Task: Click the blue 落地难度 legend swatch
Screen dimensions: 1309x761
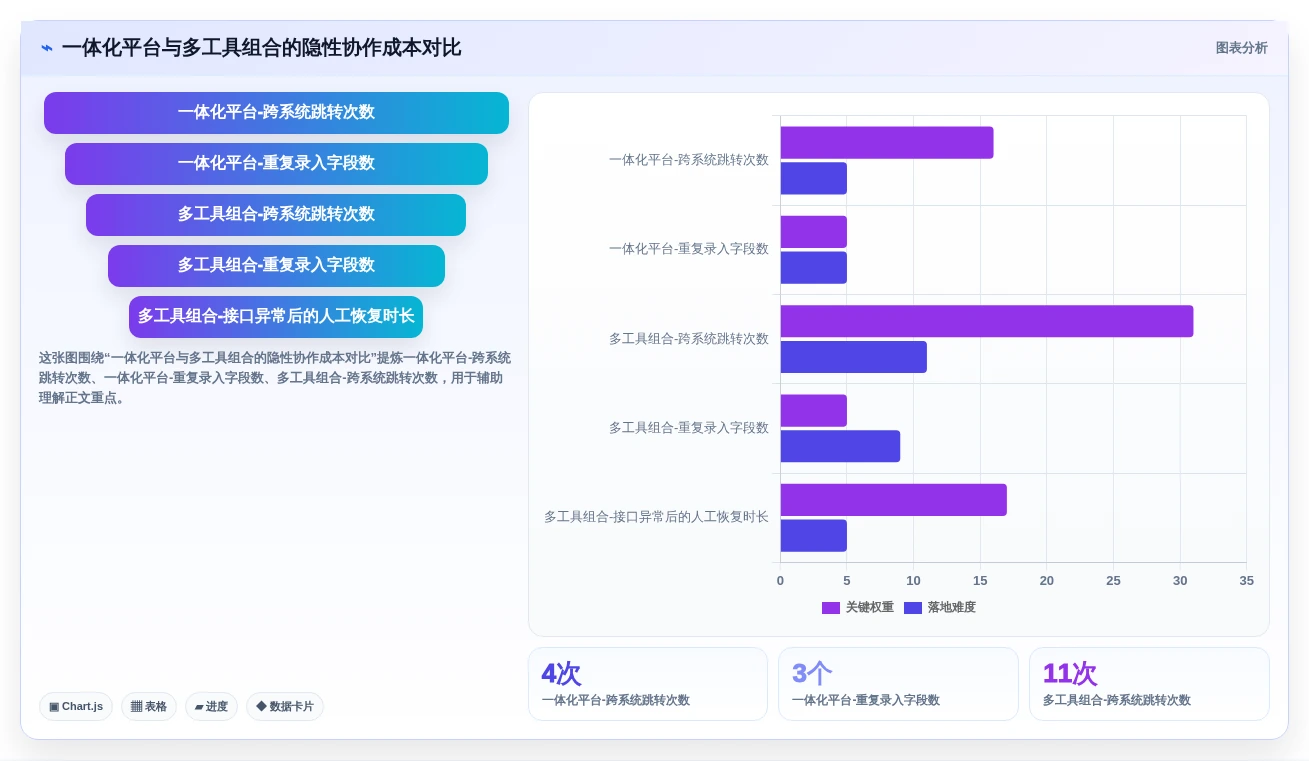Action: tap(913, 608)
